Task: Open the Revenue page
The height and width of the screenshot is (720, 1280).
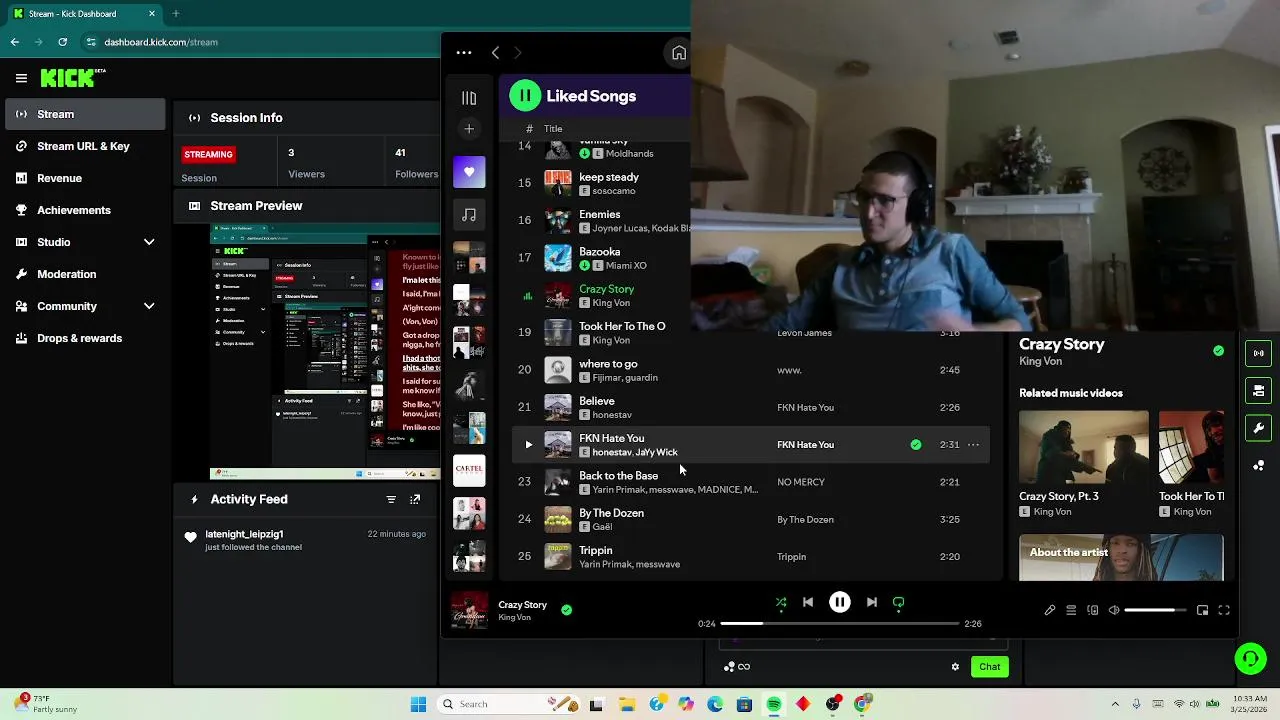Action: pos(85,178)
